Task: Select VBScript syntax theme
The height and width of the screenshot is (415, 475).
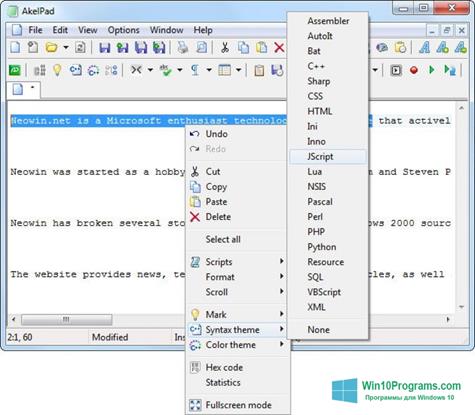Action: pos(328,292)
